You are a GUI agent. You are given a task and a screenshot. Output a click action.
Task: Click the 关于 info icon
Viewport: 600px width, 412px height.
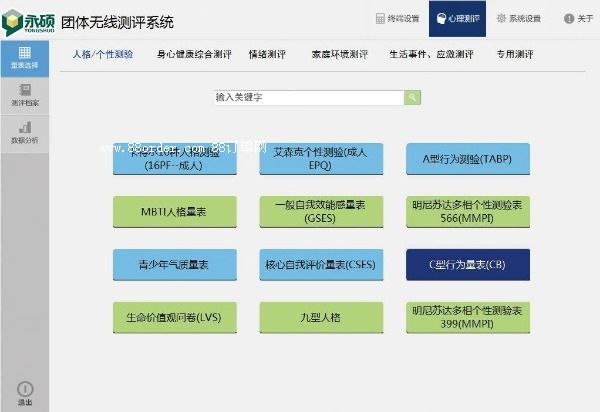(x=577, y=18)
